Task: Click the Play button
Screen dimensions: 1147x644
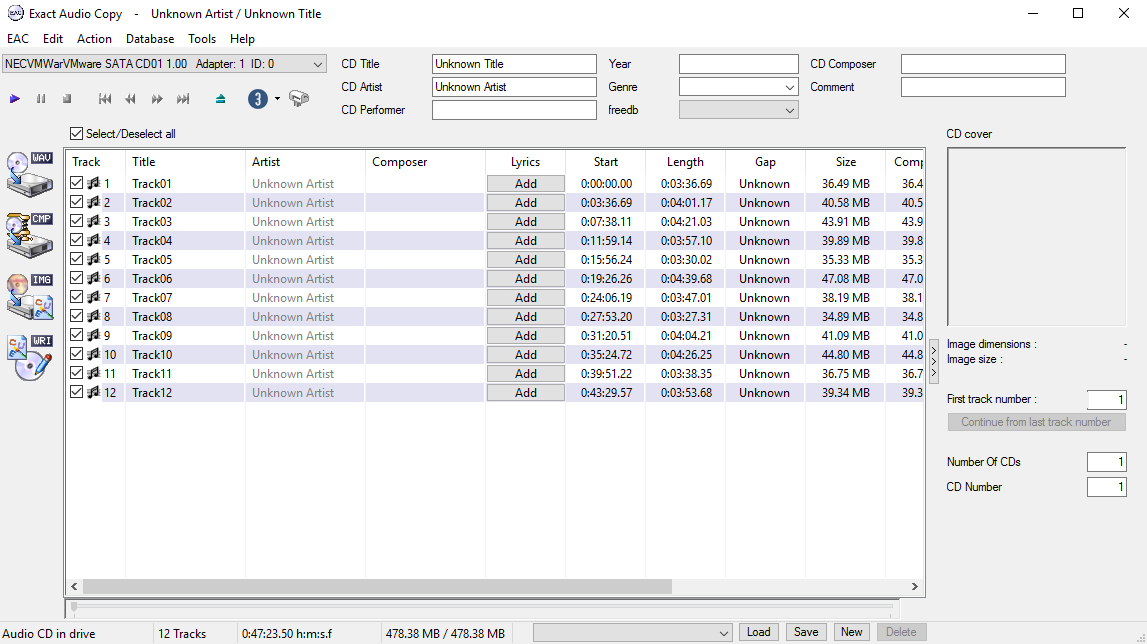Action: pyautogui.click(x=15, y=99)
